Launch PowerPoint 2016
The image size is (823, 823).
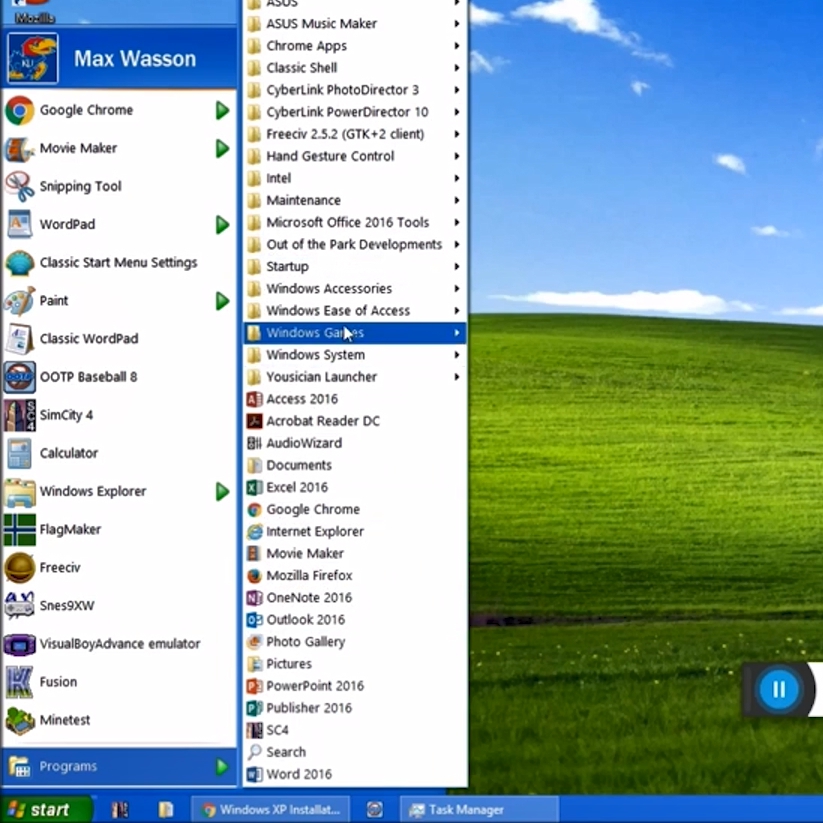[355, 685]
